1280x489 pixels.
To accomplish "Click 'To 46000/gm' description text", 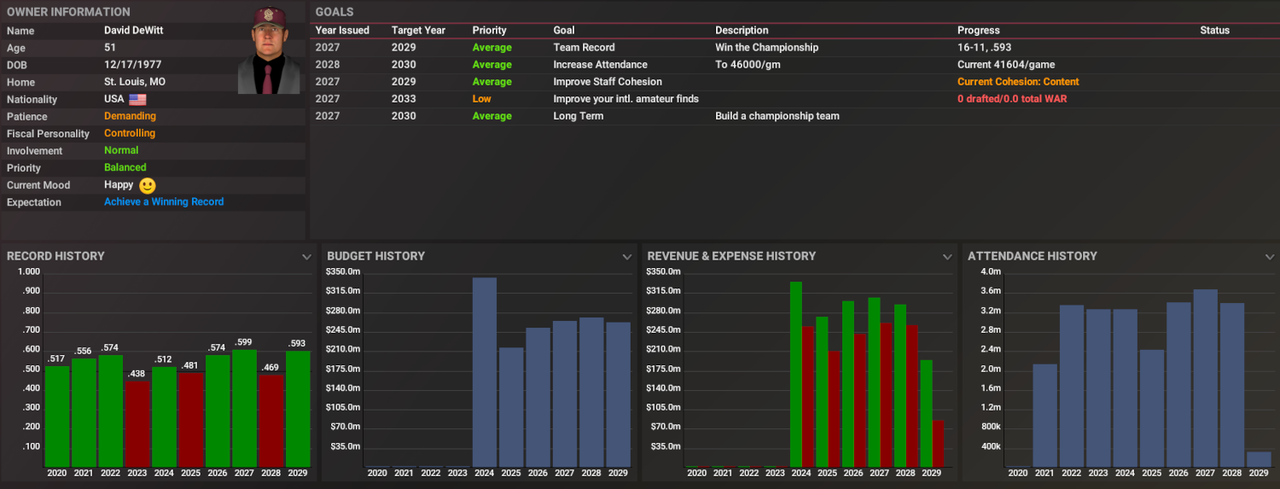I will [x=748, y=65].
